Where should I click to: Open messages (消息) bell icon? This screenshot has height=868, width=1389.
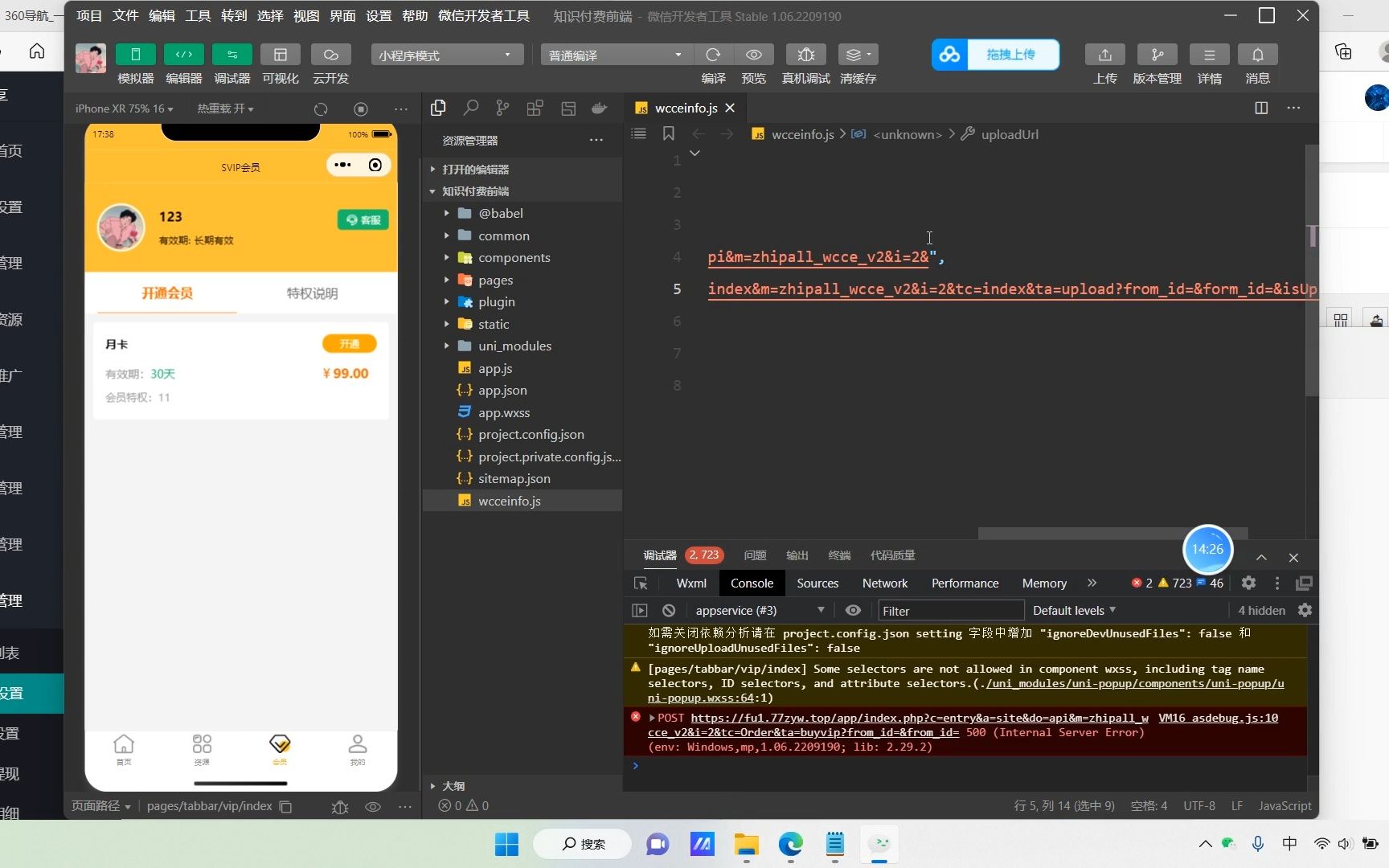click(x=1258, y=55)
